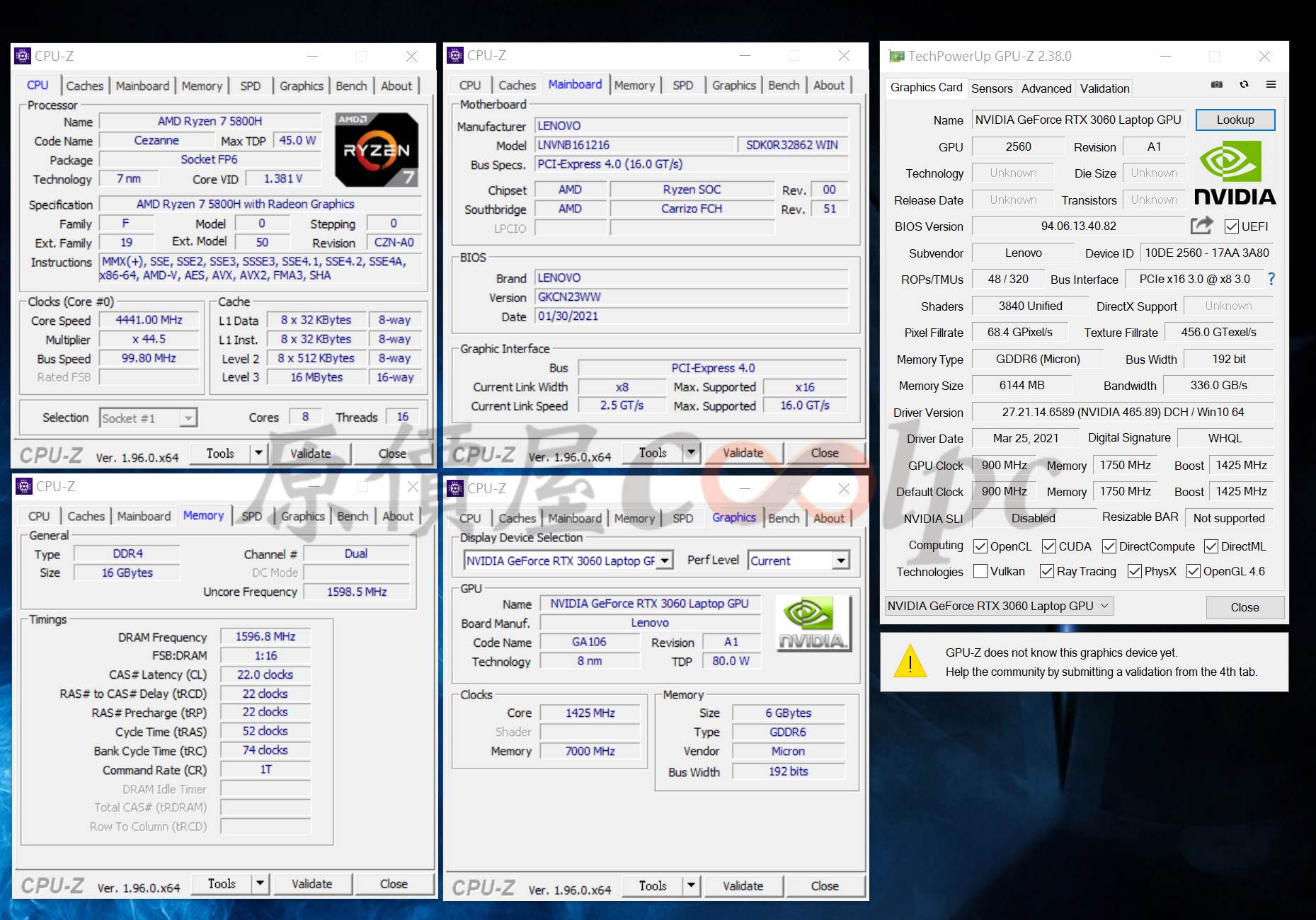Expand Tools arrow in Graphics window

click(x=692, y=885)
